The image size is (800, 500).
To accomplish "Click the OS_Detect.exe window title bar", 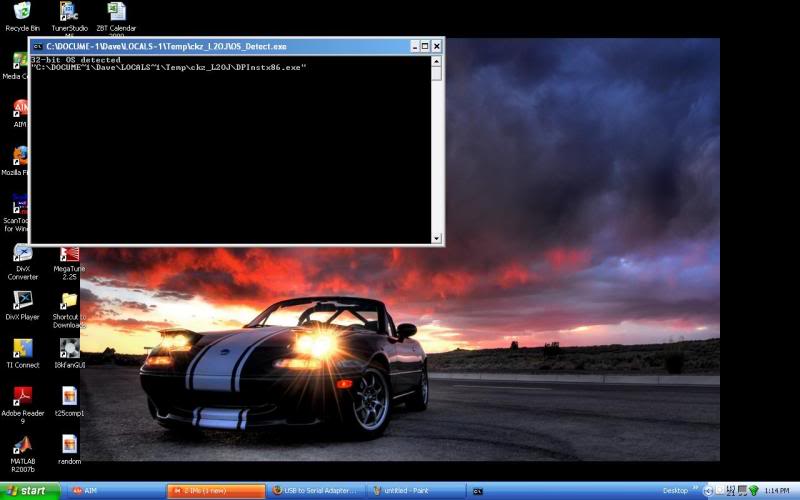I will (x=236, y=46).
